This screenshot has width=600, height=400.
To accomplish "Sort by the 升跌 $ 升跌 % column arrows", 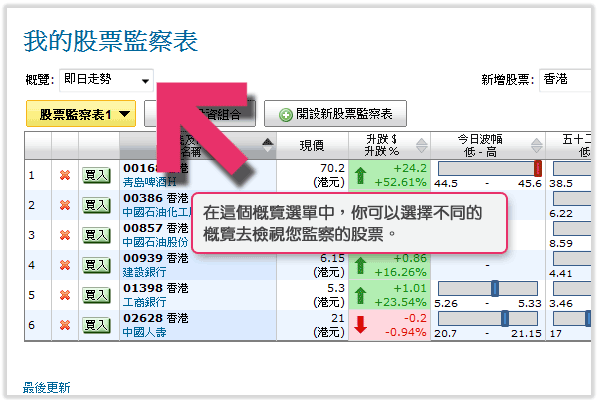I will [421, 145].
